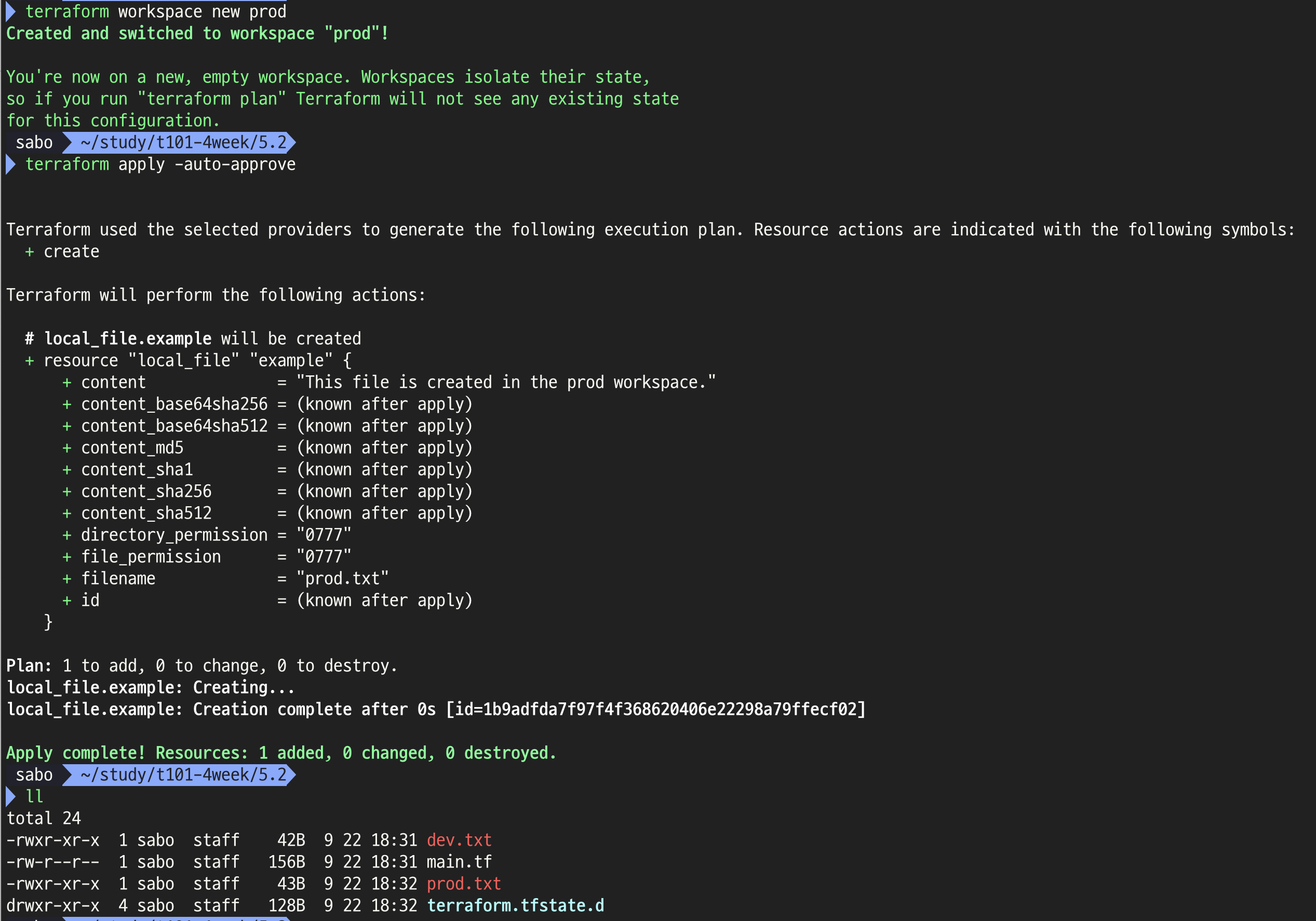The height and width of the screenshot is (921, 1316).
Task: Click the 'terraform apply -auto-approve' command text
Action: pos(160,165)
